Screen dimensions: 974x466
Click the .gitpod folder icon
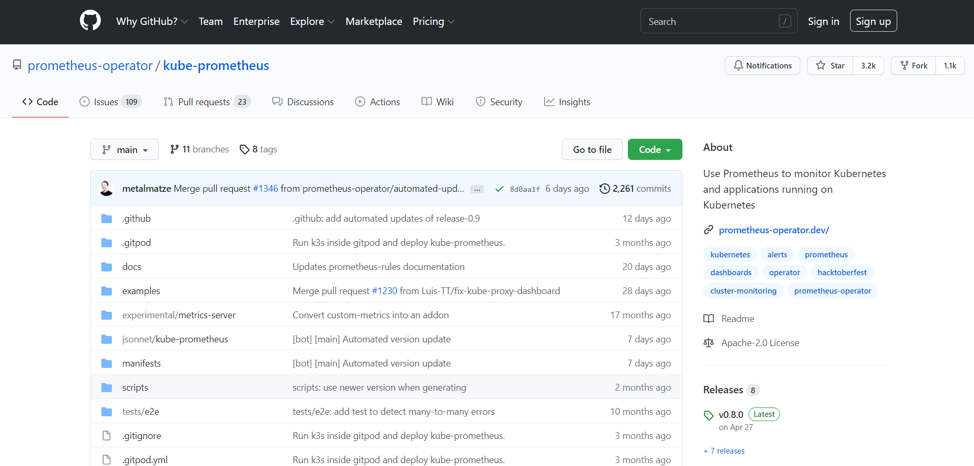(107, 243)
